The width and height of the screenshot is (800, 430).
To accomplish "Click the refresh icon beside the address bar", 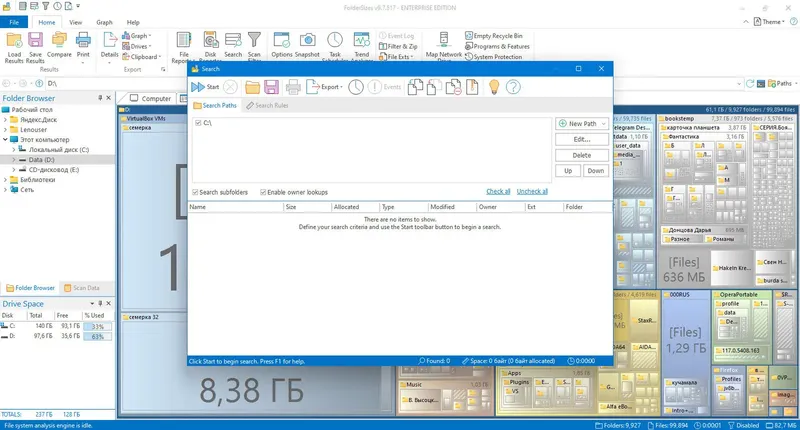I will [749, 84].
